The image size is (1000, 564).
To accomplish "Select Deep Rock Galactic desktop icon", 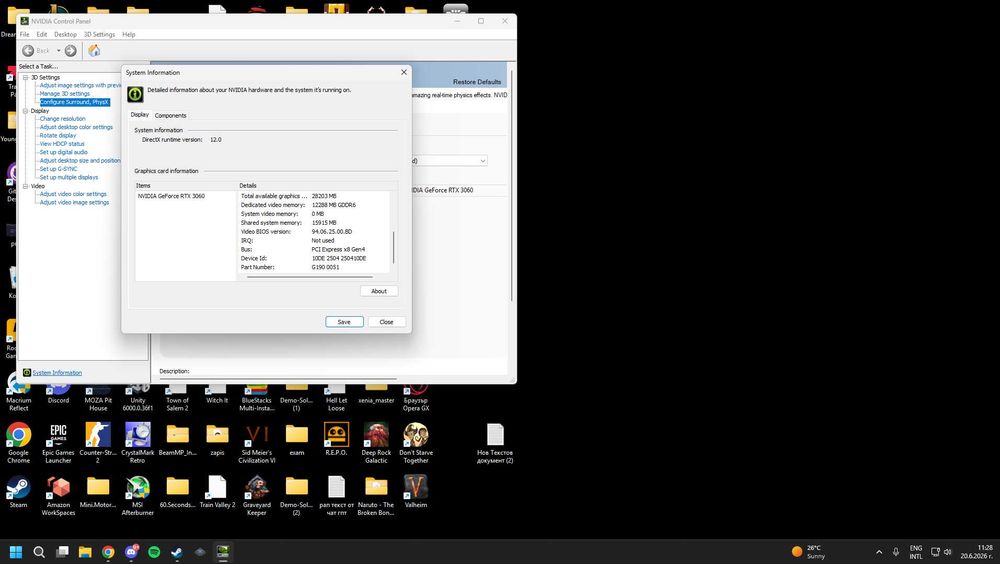I will click(x=376, y=442).
